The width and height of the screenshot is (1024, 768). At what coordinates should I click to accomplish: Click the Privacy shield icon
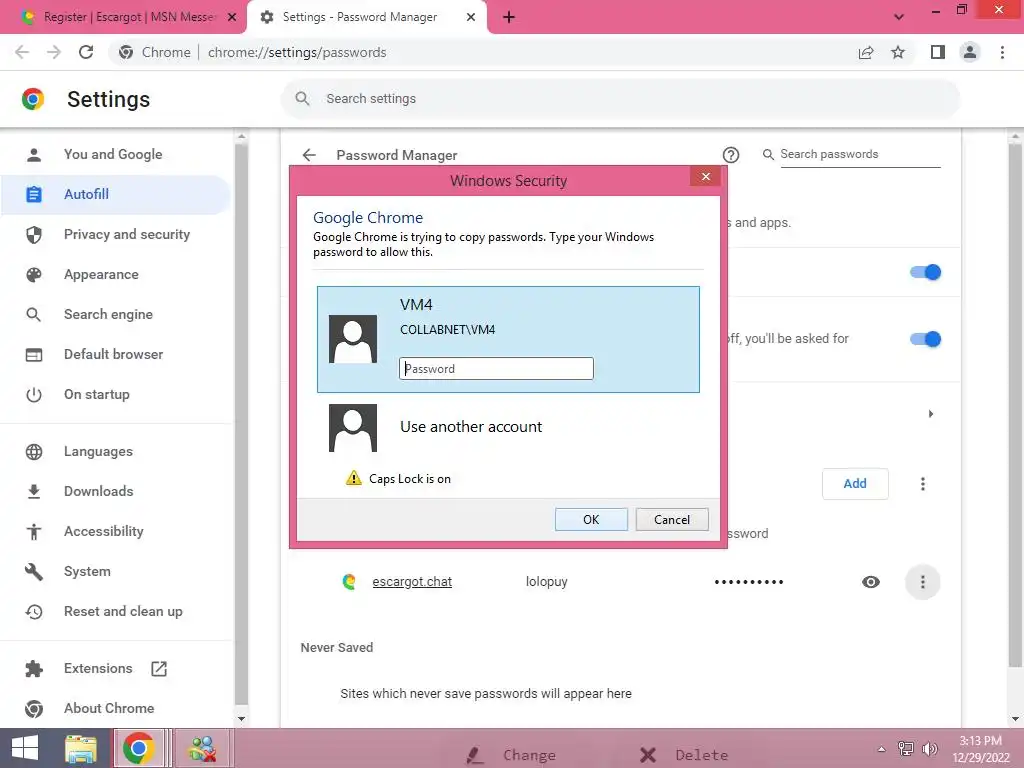34,234
